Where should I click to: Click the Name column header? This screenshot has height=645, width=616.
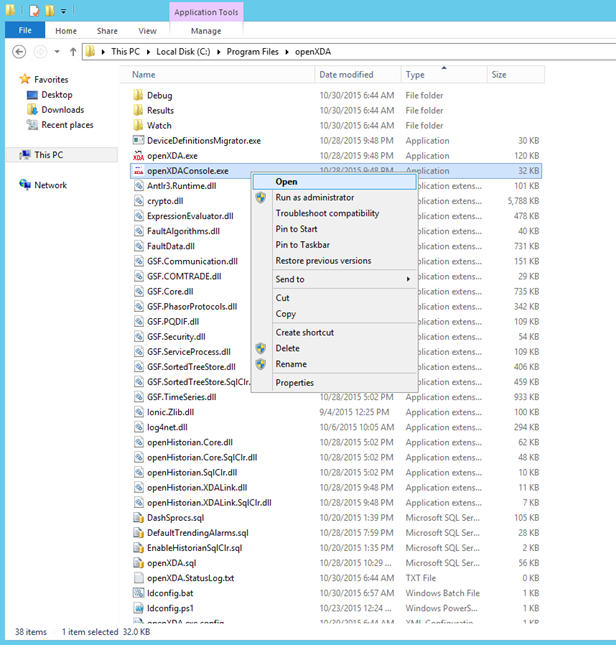point(144,75)
